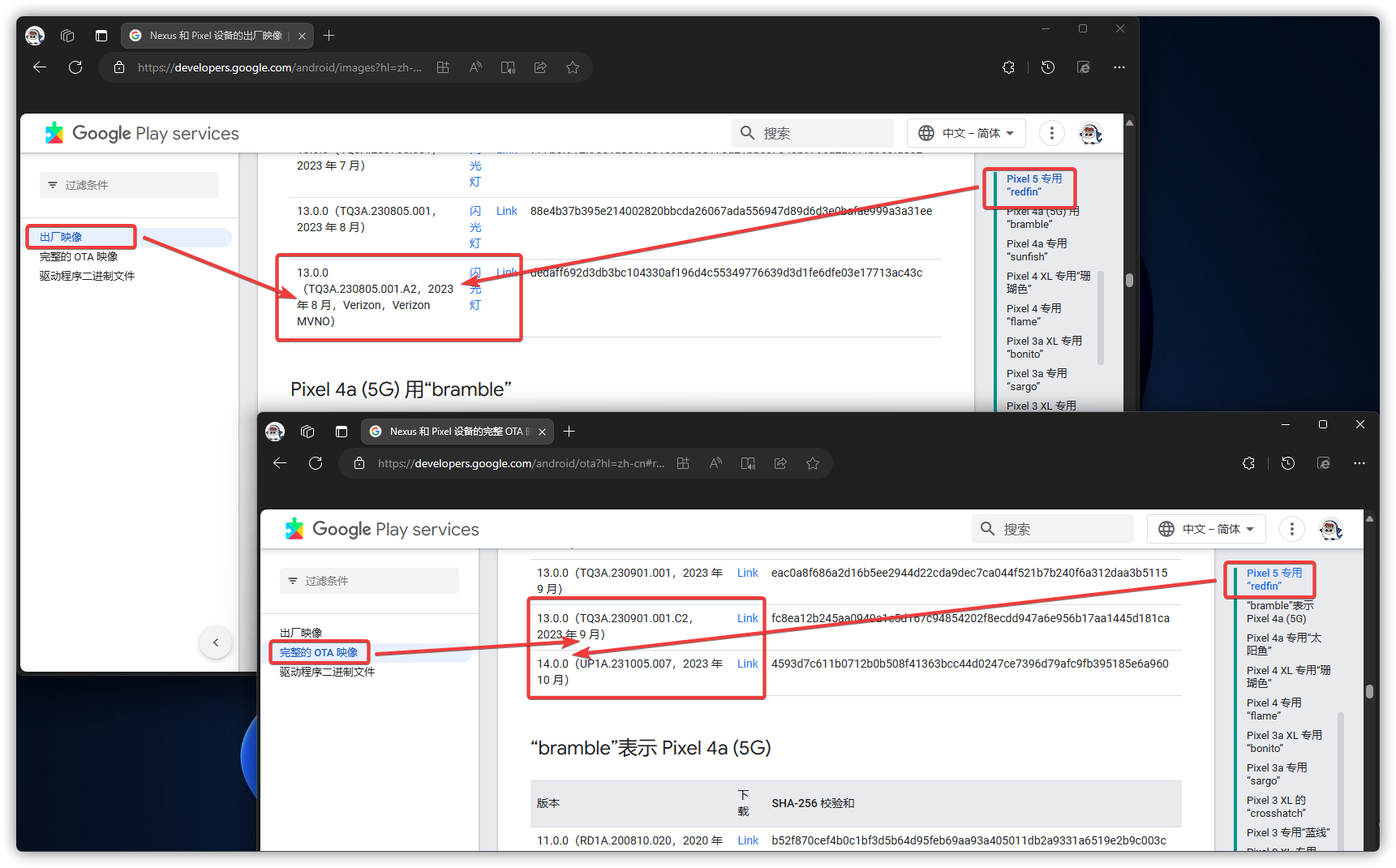Screen dimensions: 1396x868
Task: Click the OTA page vertical scrollbar thumb
Action: [1369, 691]
